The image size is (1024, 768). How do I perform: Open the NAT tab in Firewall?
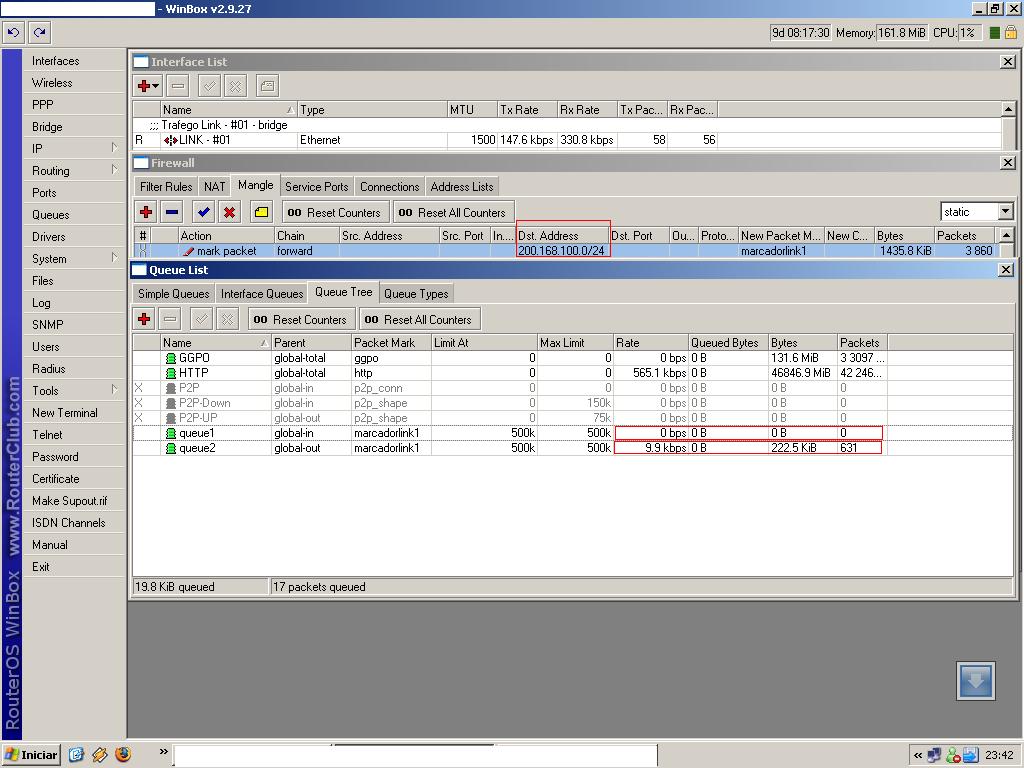click(214, 187)
